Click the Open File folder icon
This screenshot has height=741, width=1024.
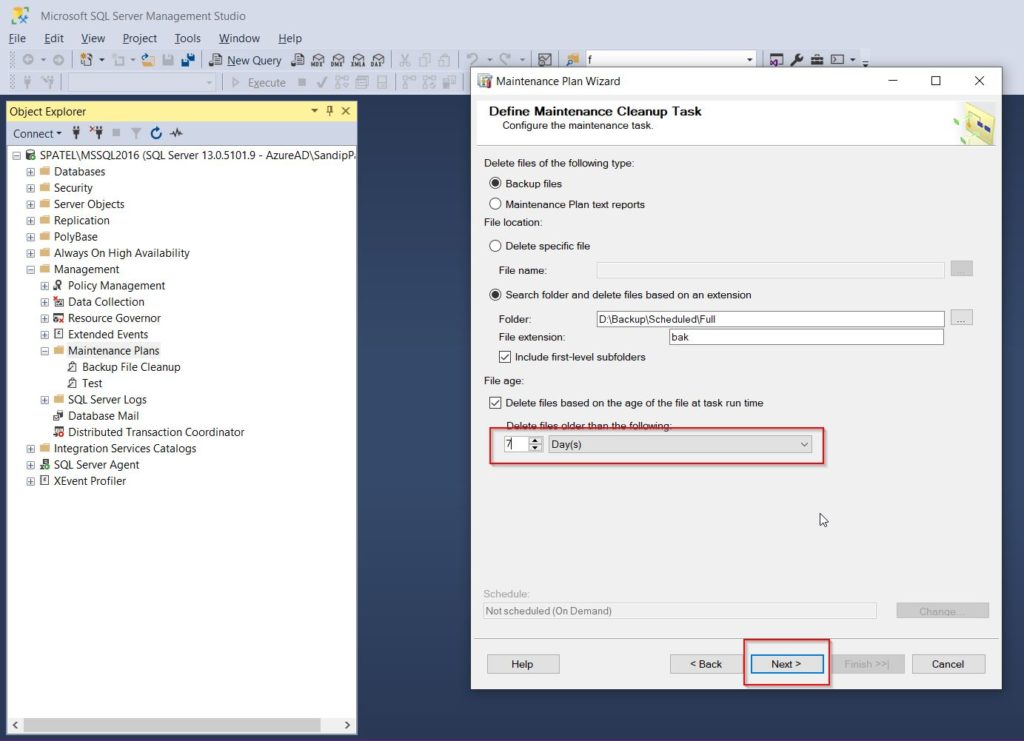coord(148,60)
